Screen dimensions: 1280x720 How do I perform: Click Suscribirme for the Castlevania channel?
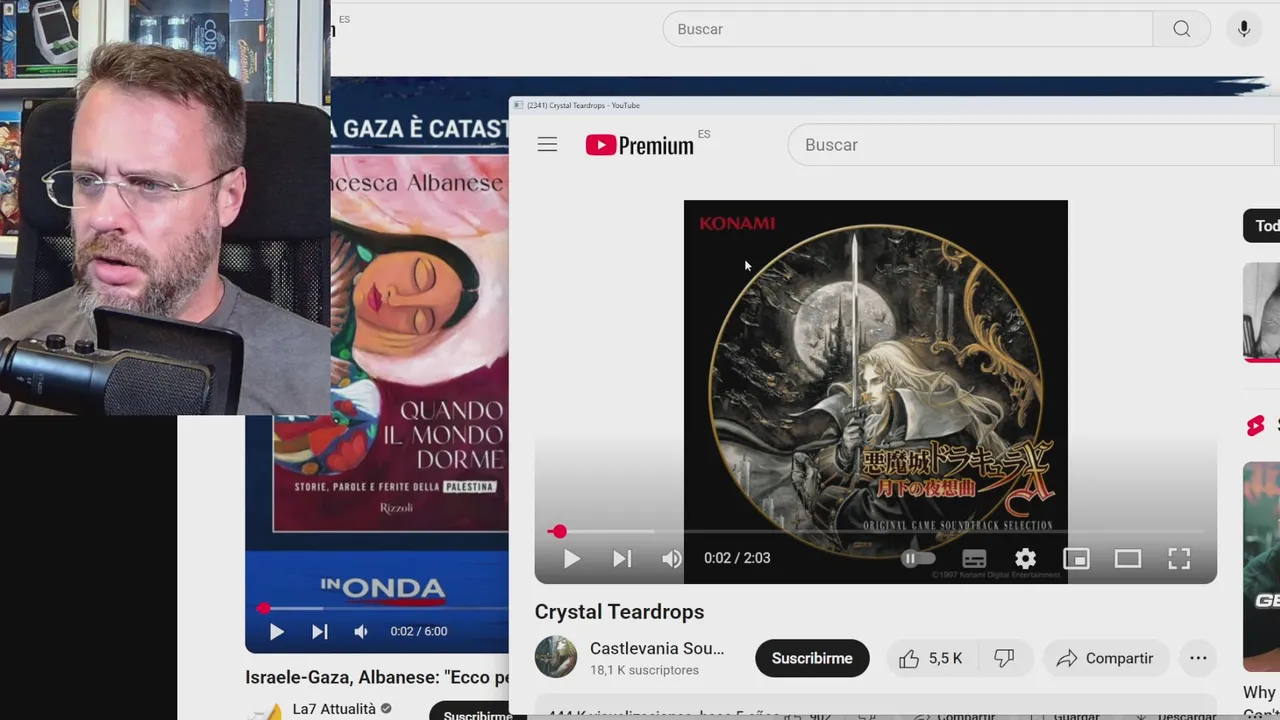[812, 658]
